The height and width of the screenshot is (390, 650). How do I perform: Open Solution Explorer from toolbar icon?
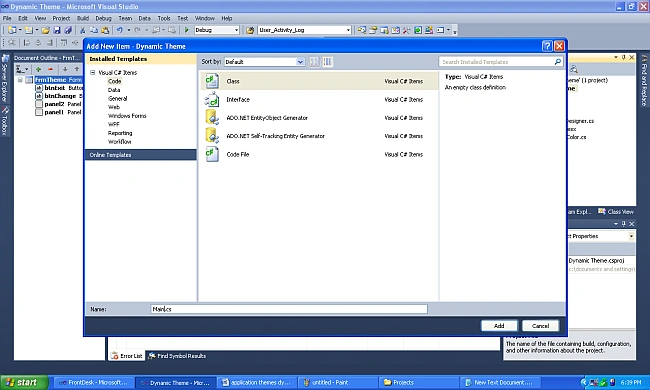point(362,30)
